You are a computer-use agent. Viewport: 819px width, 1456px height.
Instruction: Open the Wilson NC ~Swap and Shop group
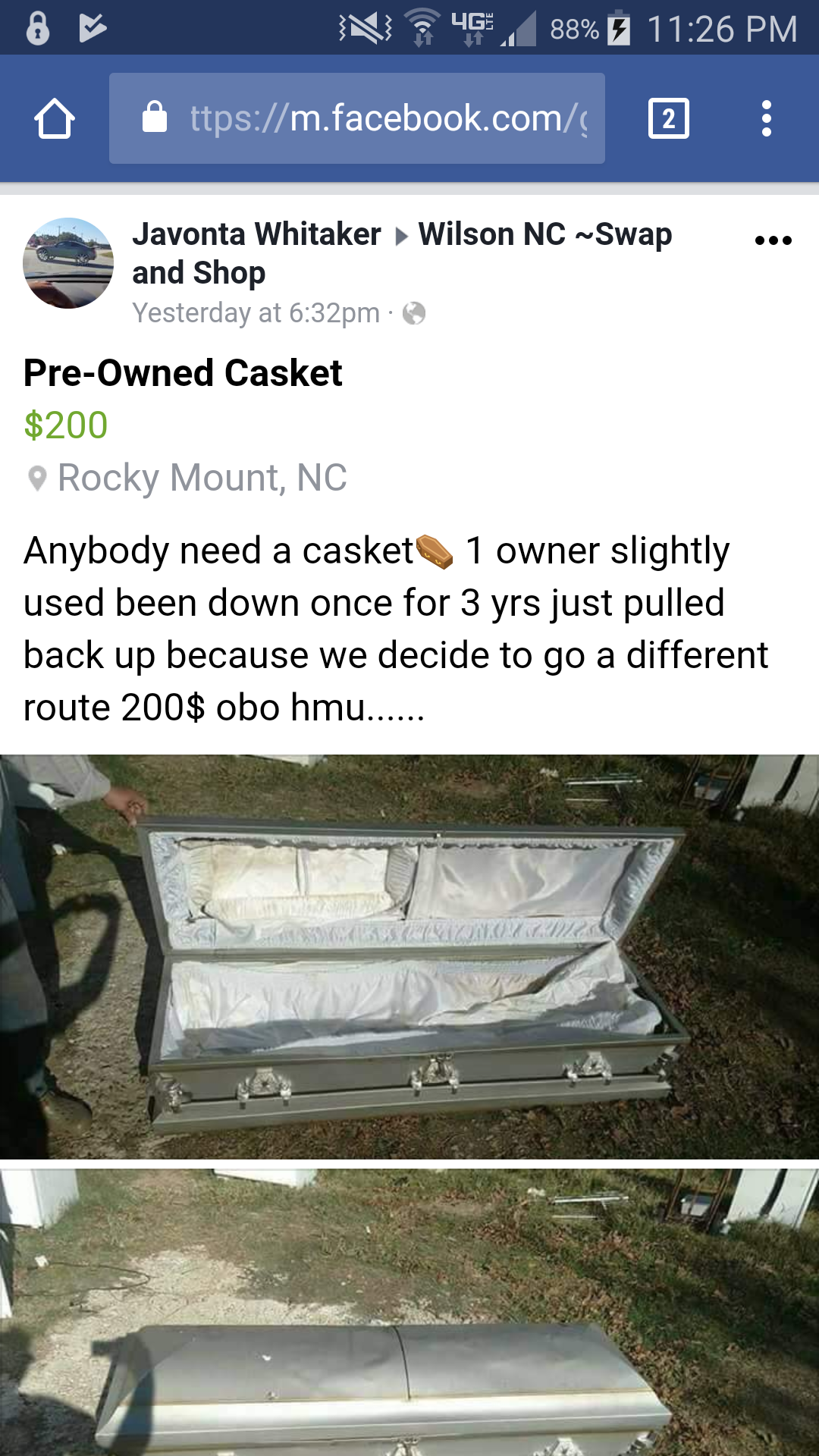402,253
